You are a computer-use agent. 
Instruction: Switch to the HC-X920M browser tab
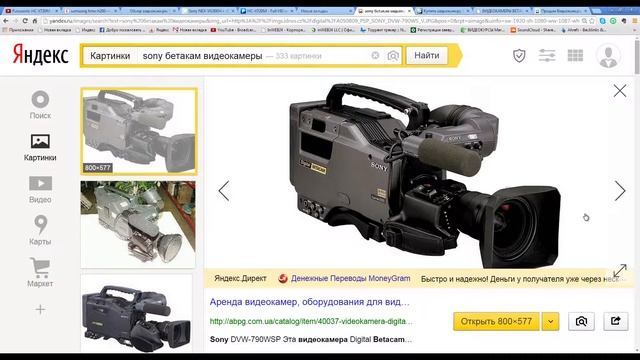[267, 11]
